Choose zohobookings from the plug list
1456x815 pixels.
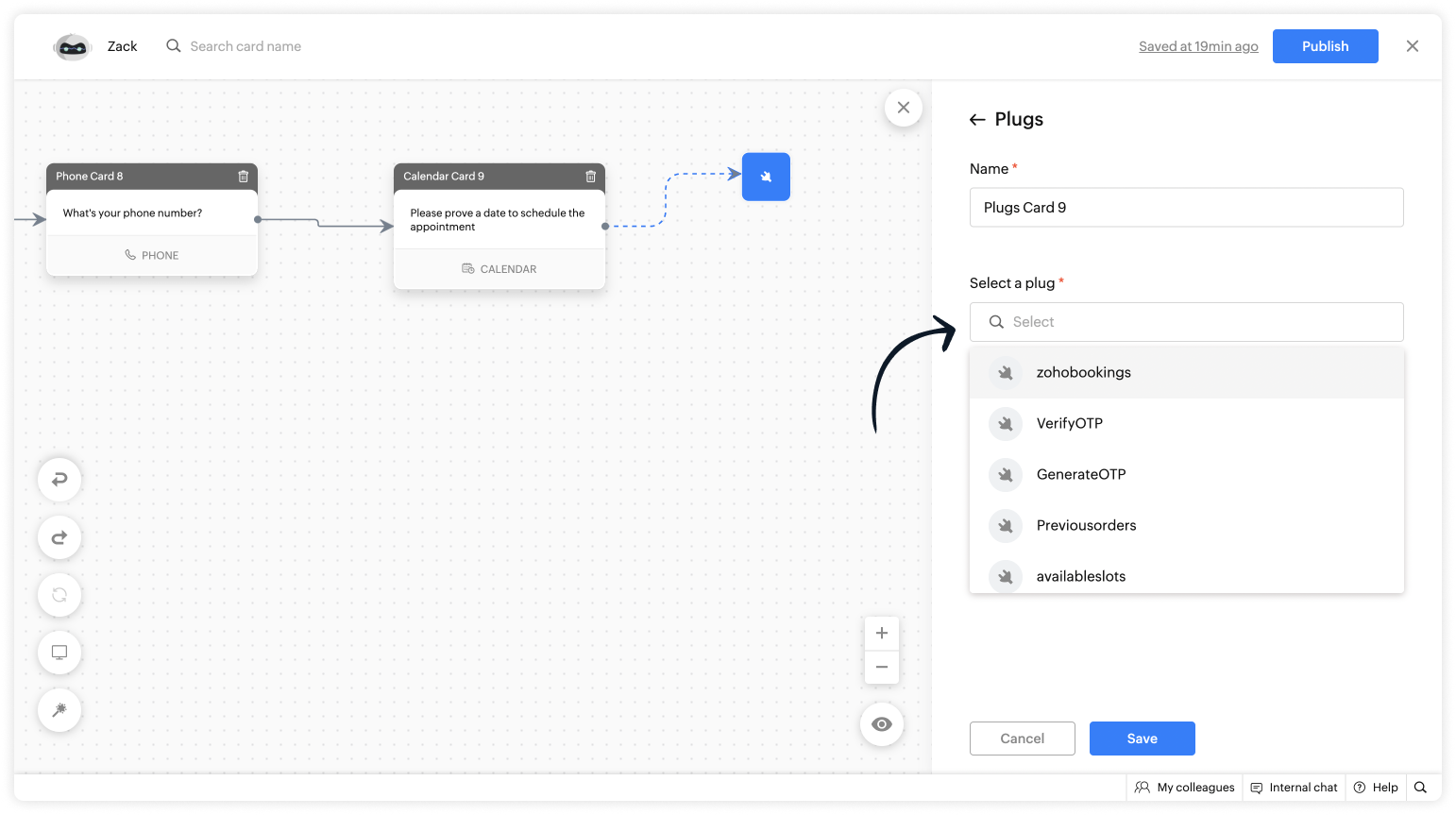pos(1187,373)
